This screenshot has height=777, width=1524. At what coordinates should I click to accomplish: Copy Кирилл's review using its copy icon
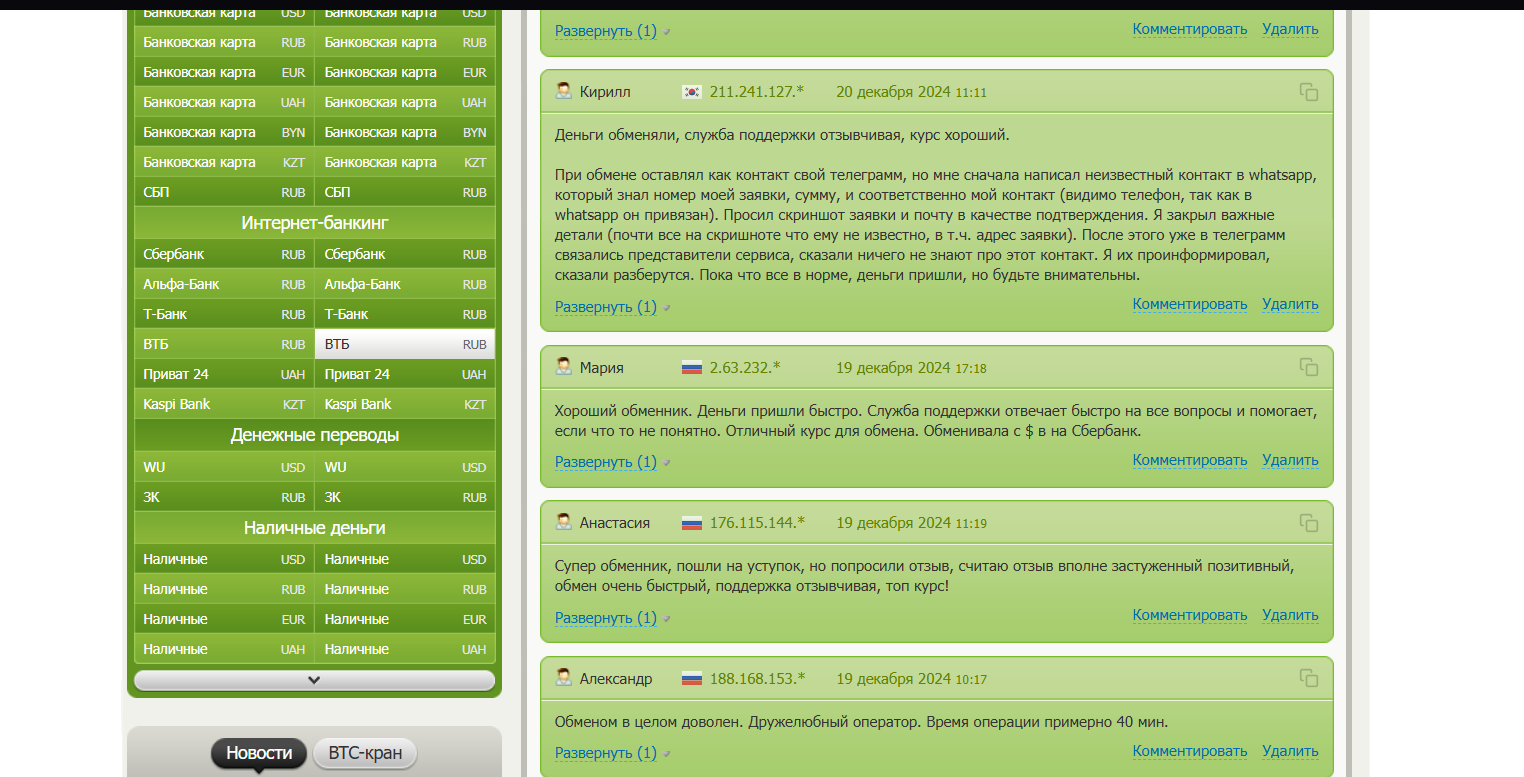click(1309, 92)
